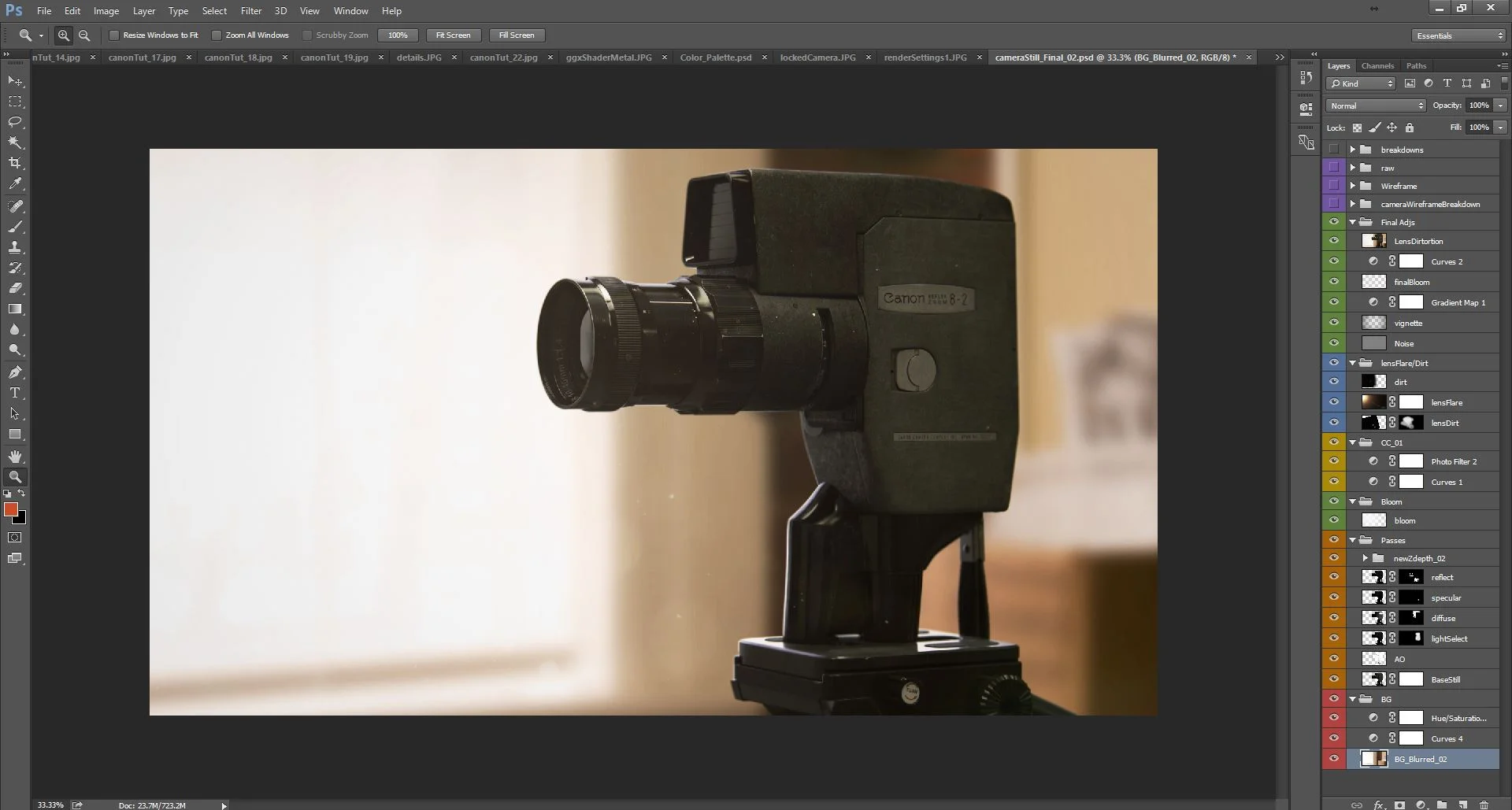Screen dimensions: 1512x810
Task: Create a new layer icon
Action: click(1463, 804)
